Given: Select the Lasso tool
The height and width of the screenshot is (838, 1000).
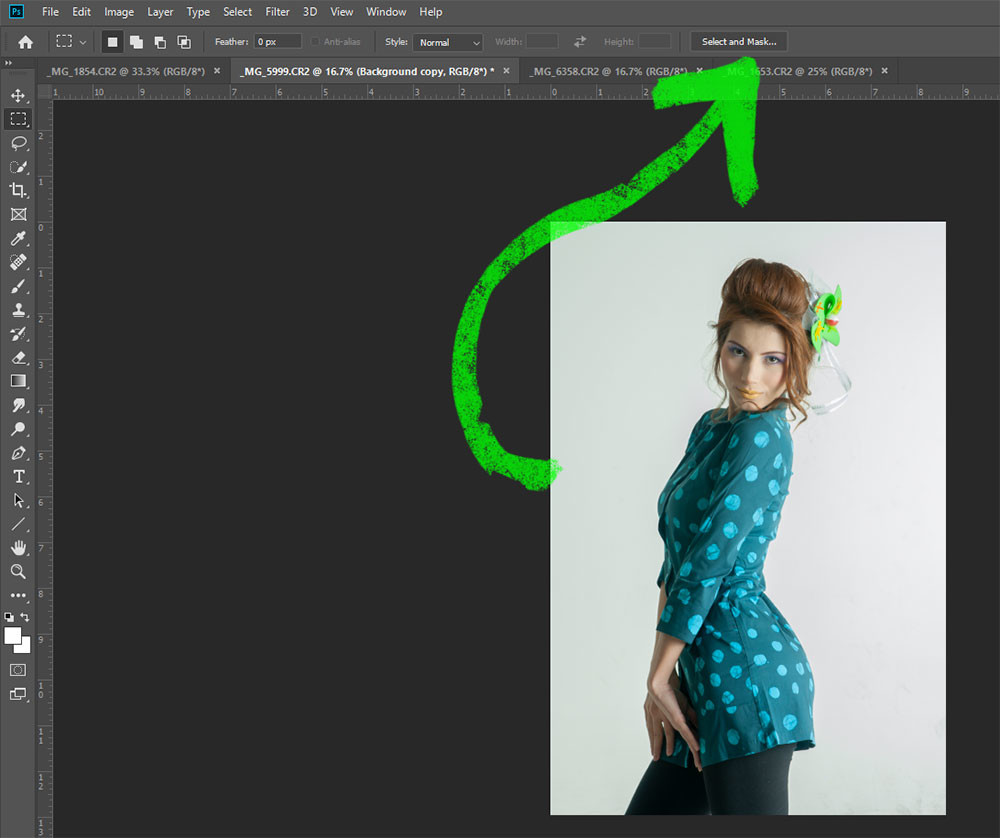Looking at the screenshot, I should (18, 143).
